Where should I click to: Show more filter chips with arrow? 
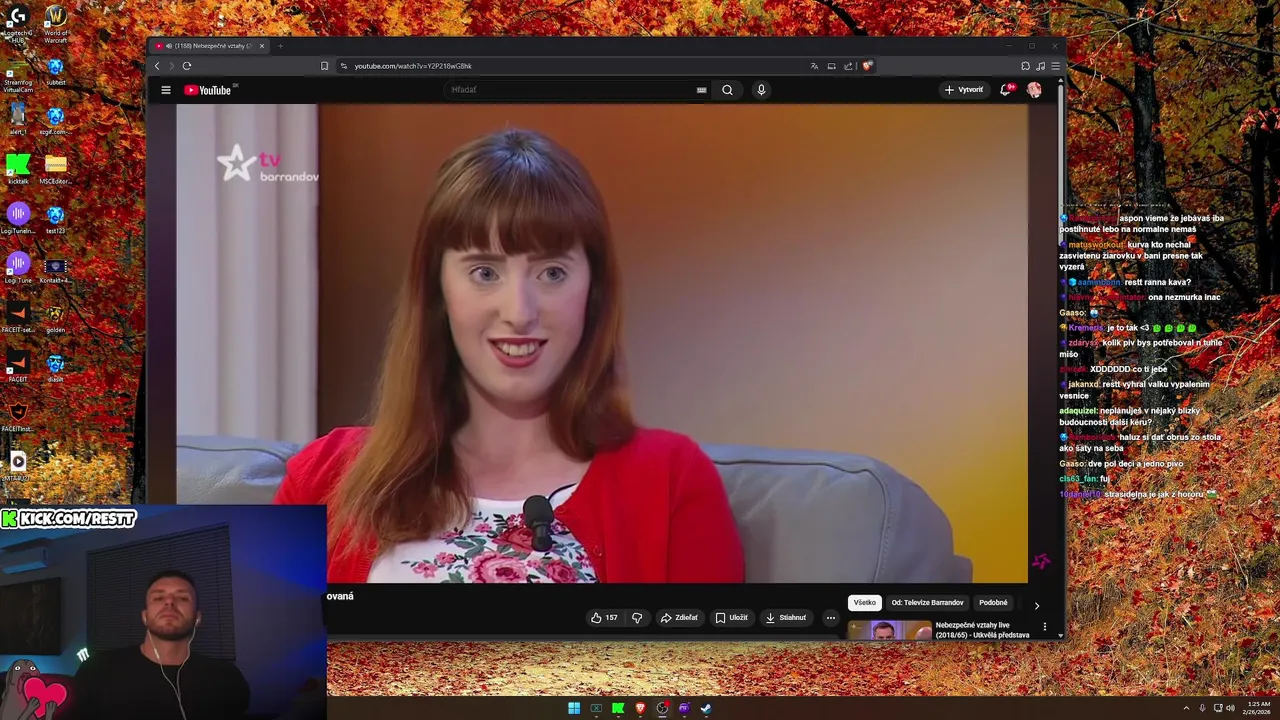click(x=1036, y=605)
